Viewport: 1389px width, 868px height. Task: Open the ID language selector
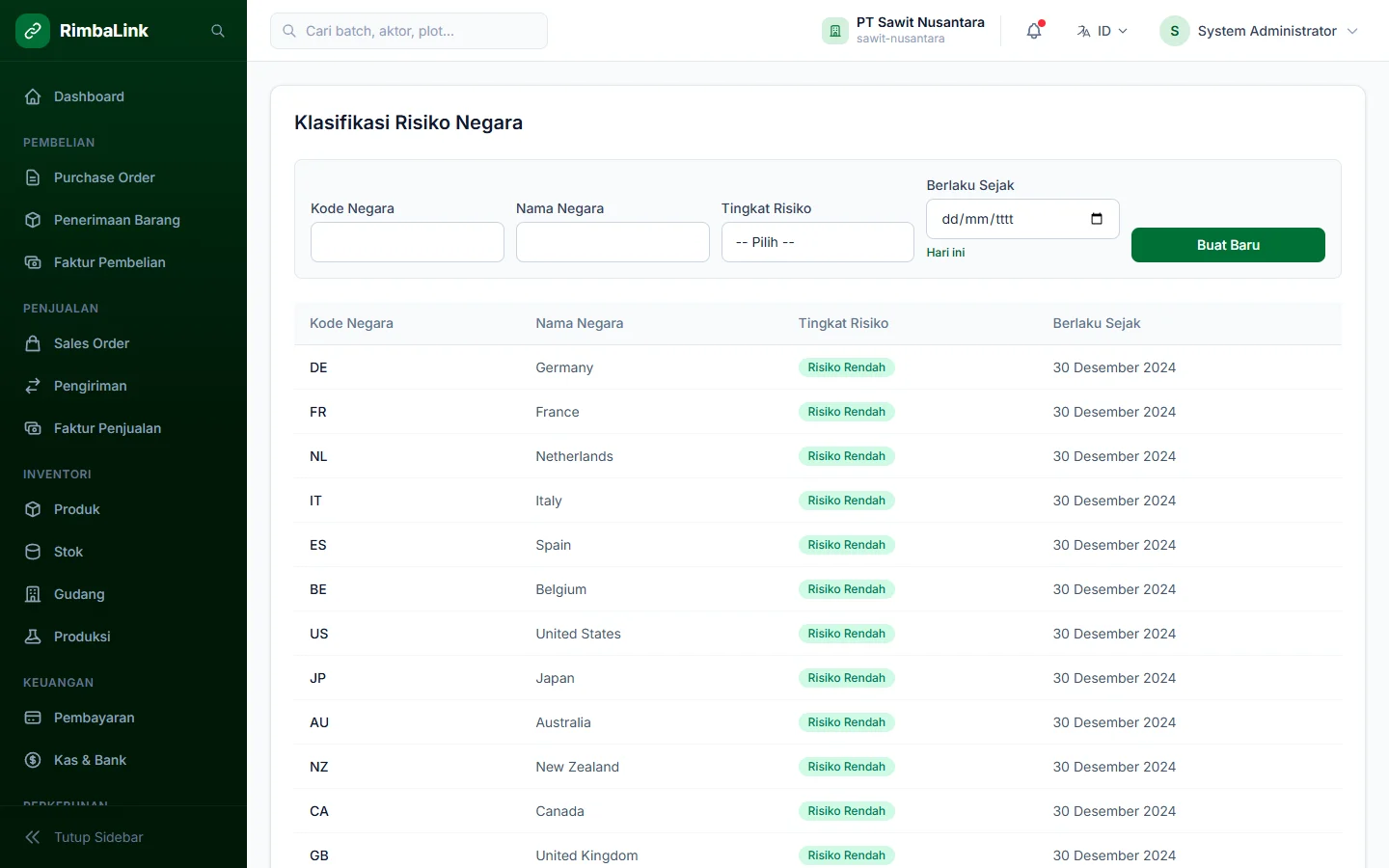1103,31
